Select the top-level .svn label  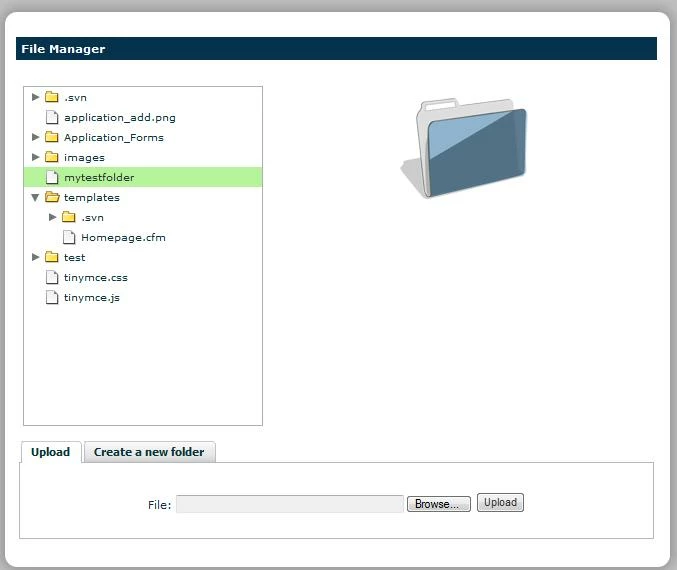(76, 98)
